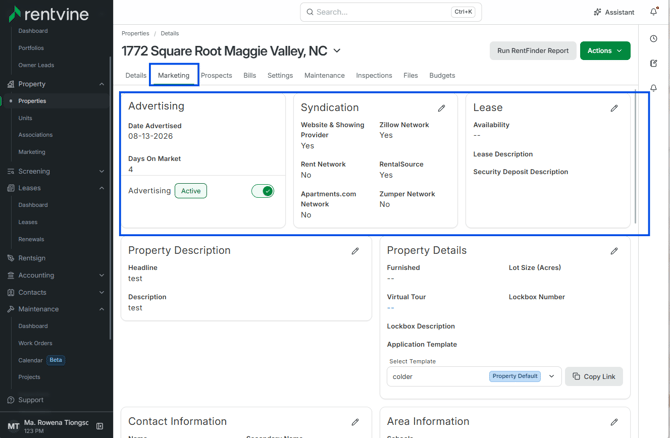
Task: Click the Date Advertised value 08-13-2026
Action: pos(150,136)
